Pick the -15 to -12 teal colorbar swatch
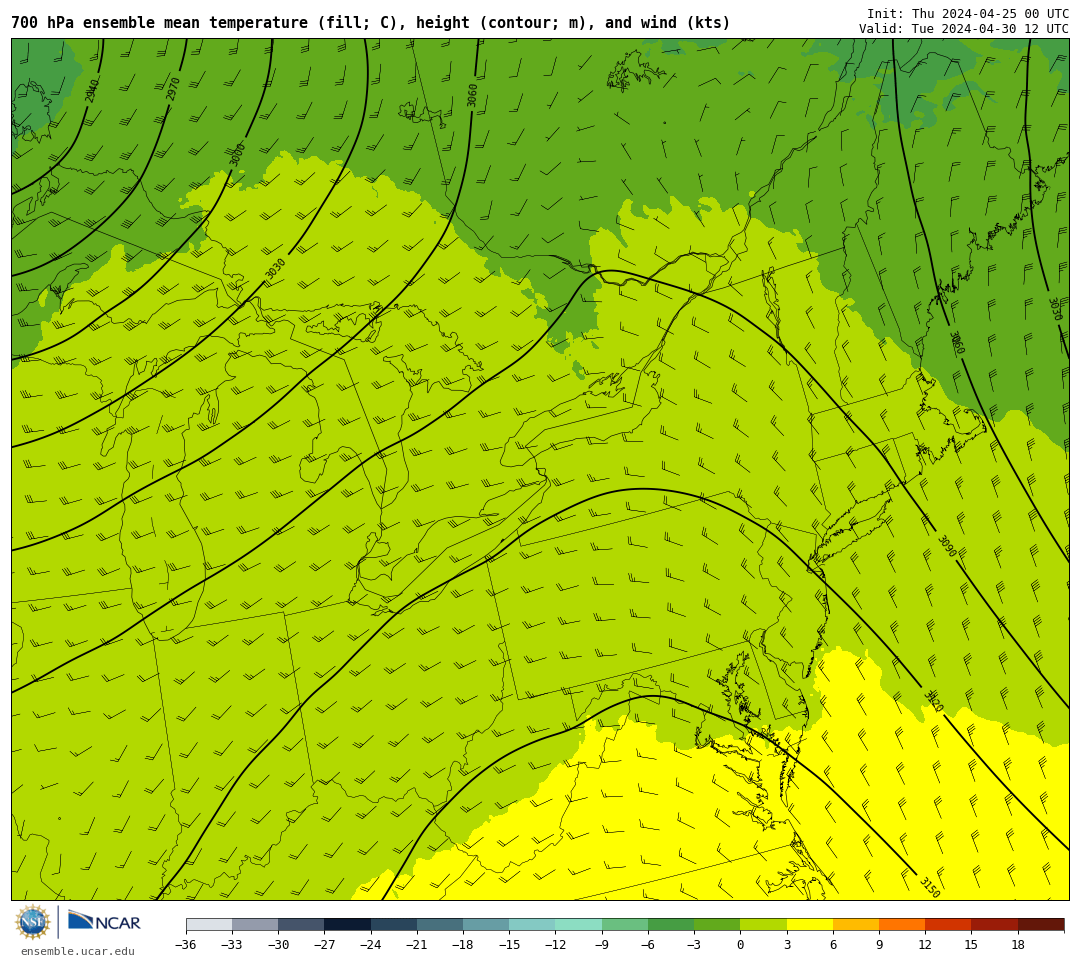The image size is (1080, 963). pos(532,925)
